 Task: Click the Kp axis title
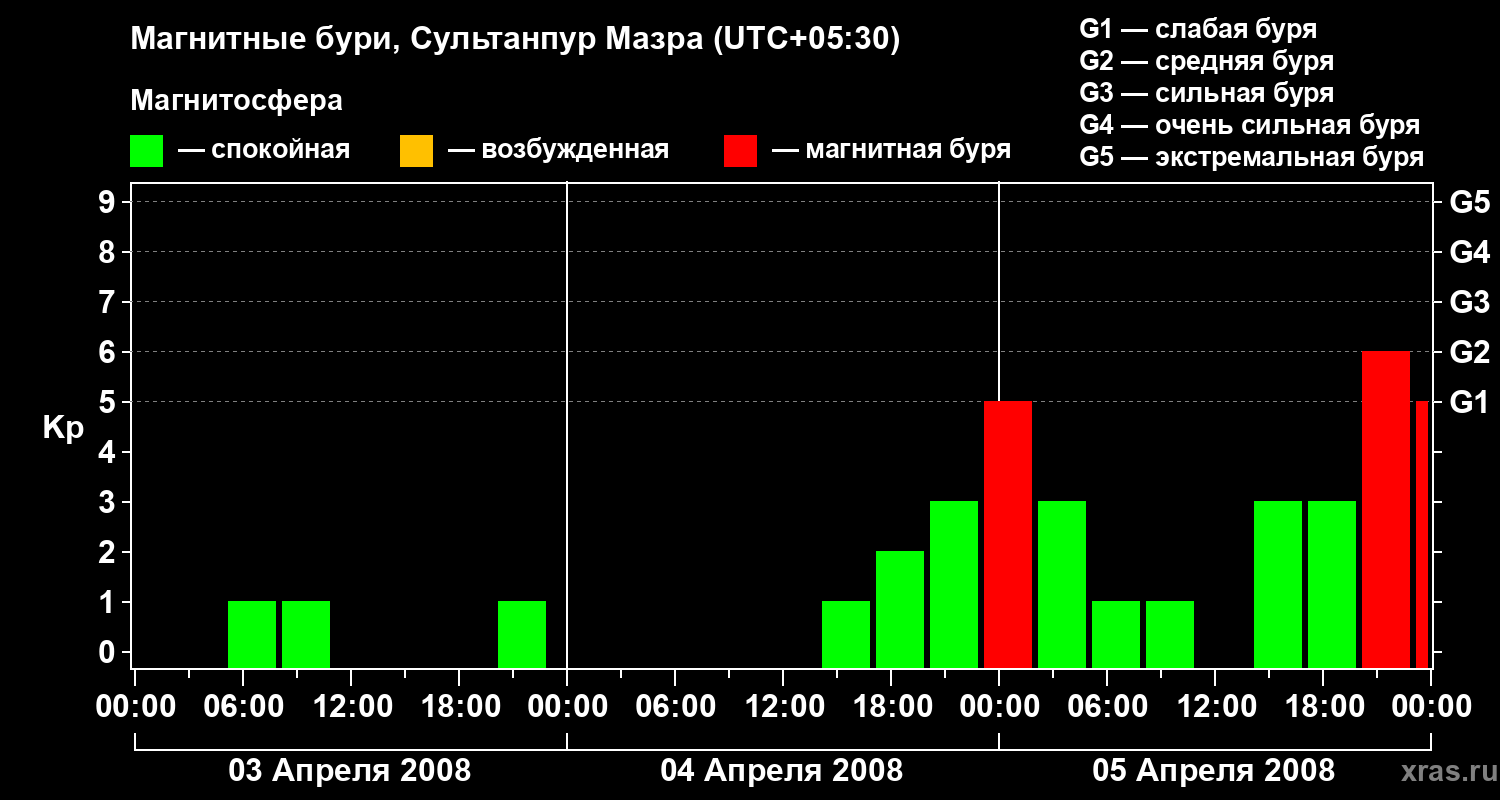click(63, 429)
